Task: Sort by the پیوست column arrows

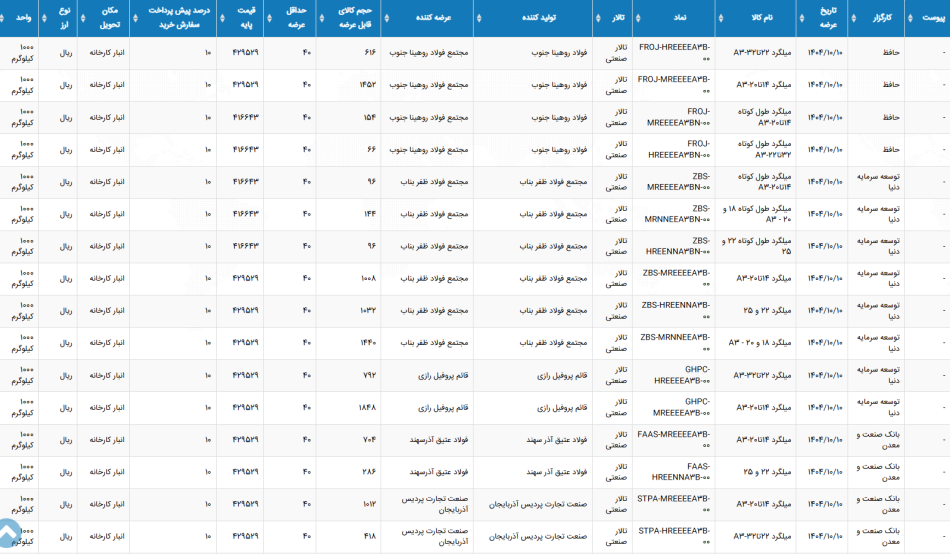Action: tap(910, 18)
